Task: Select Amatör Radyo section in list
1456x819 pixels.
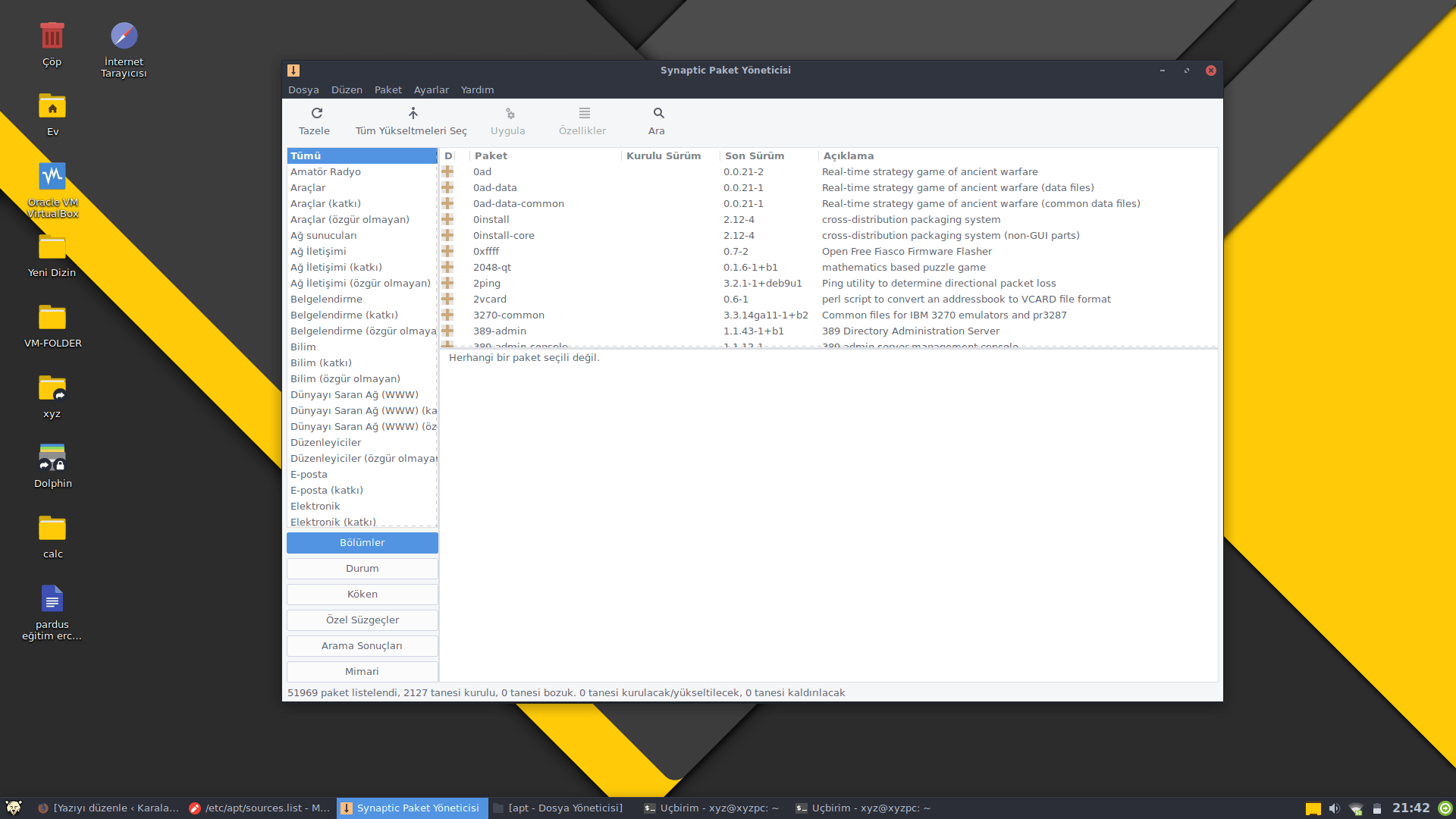Action: 325,172
